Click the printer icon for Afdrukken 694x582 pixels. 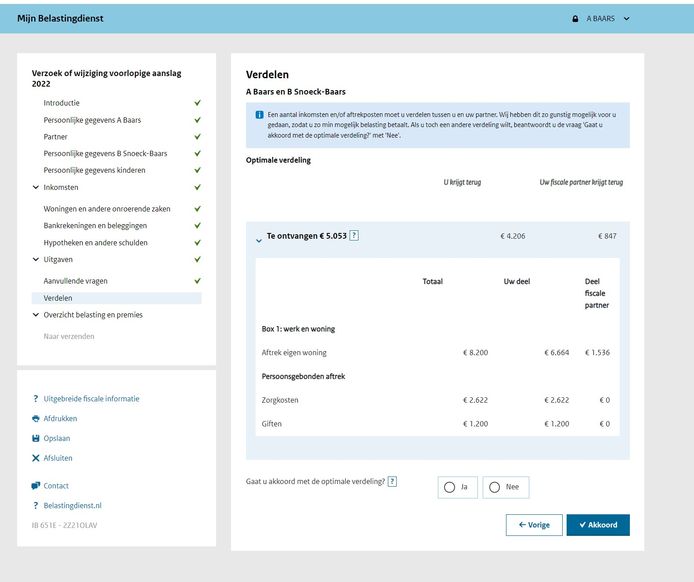(36, 419)
